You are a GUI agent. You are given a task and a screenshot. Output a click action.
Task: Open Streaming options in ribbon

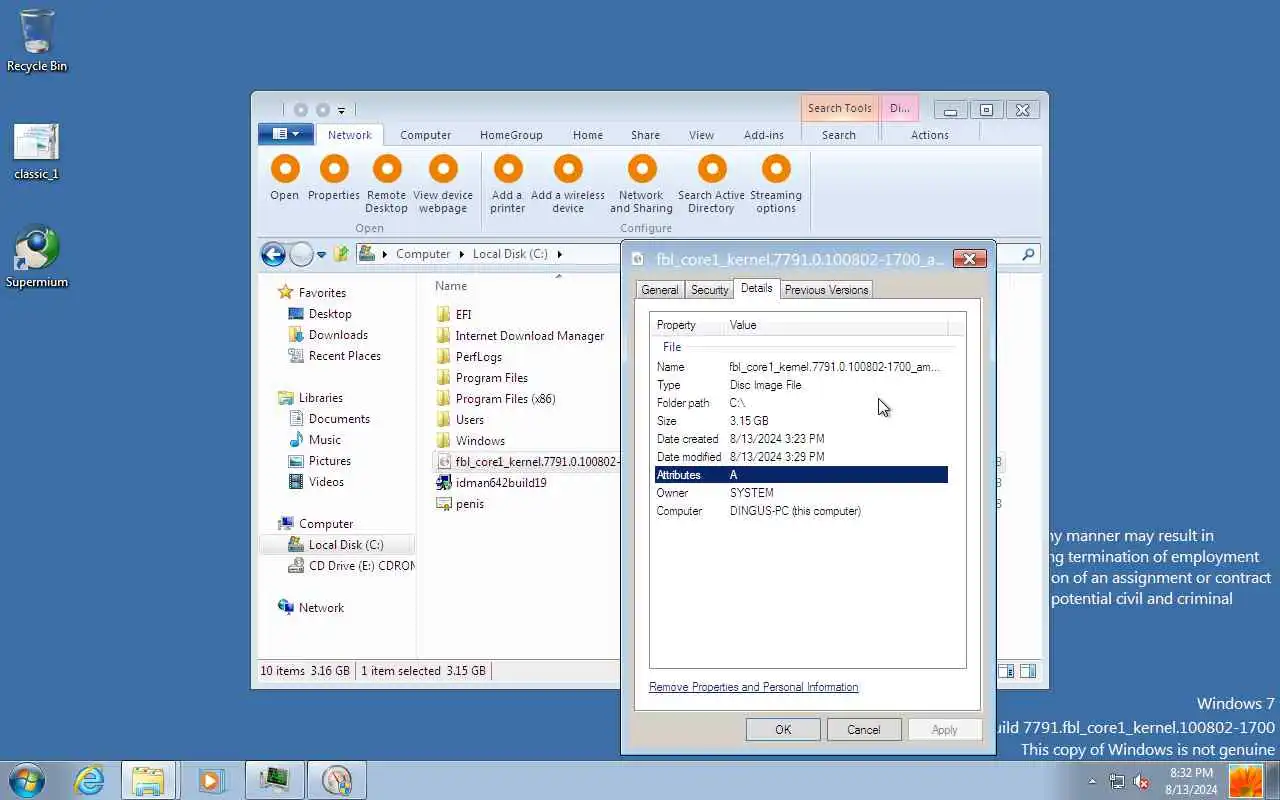coord(776,169)
